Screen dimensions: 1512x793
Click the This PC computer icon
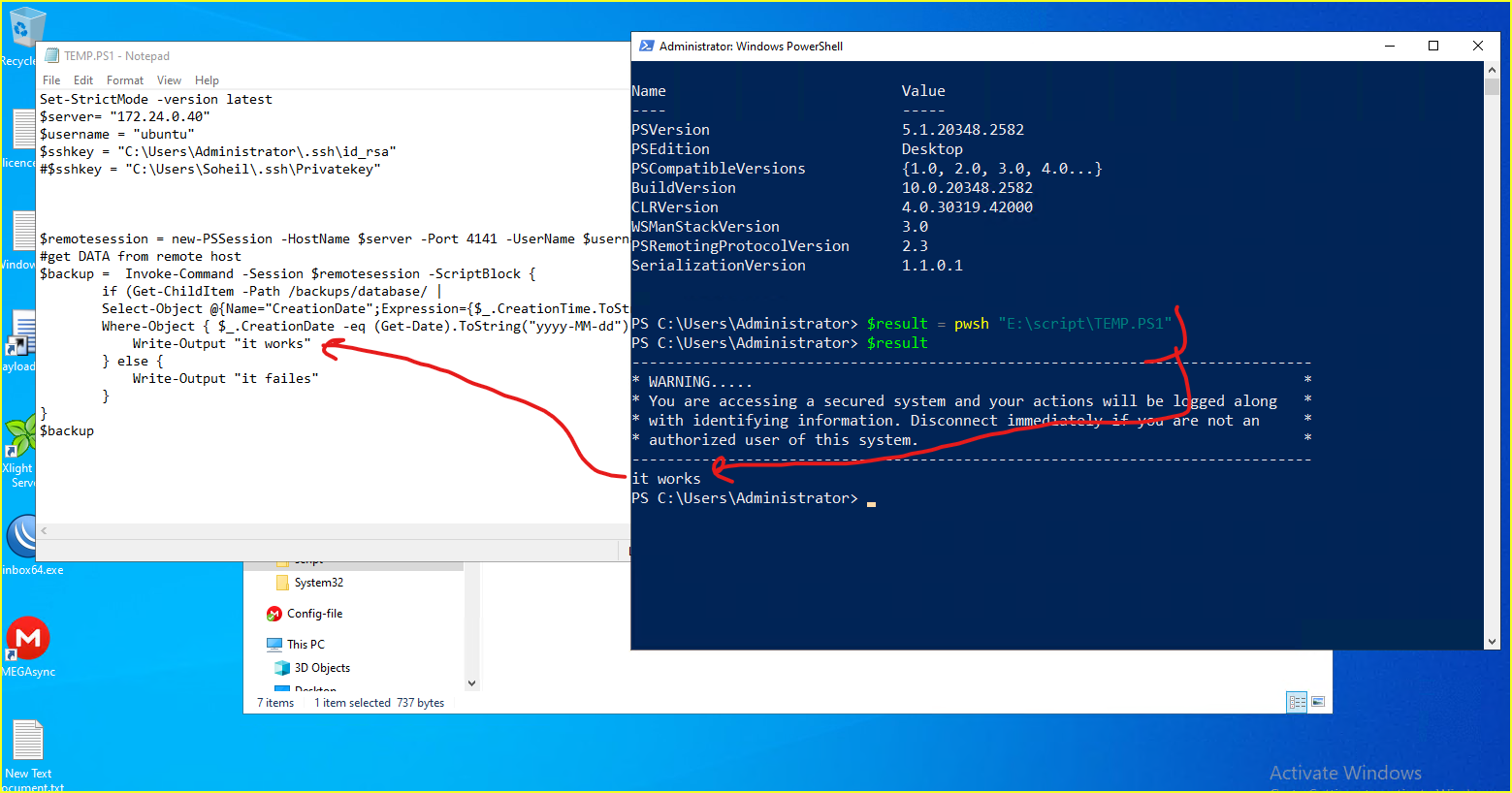tap(273, 645)
